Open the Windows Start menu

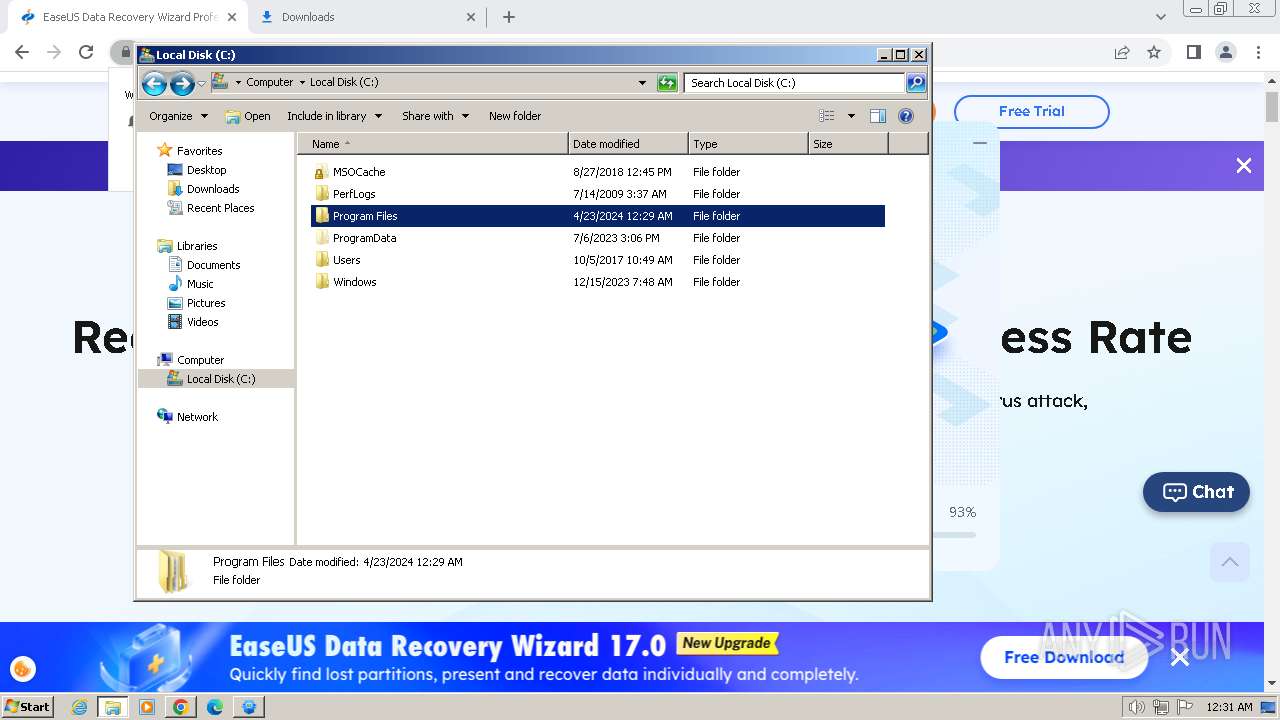pos(28,707)
